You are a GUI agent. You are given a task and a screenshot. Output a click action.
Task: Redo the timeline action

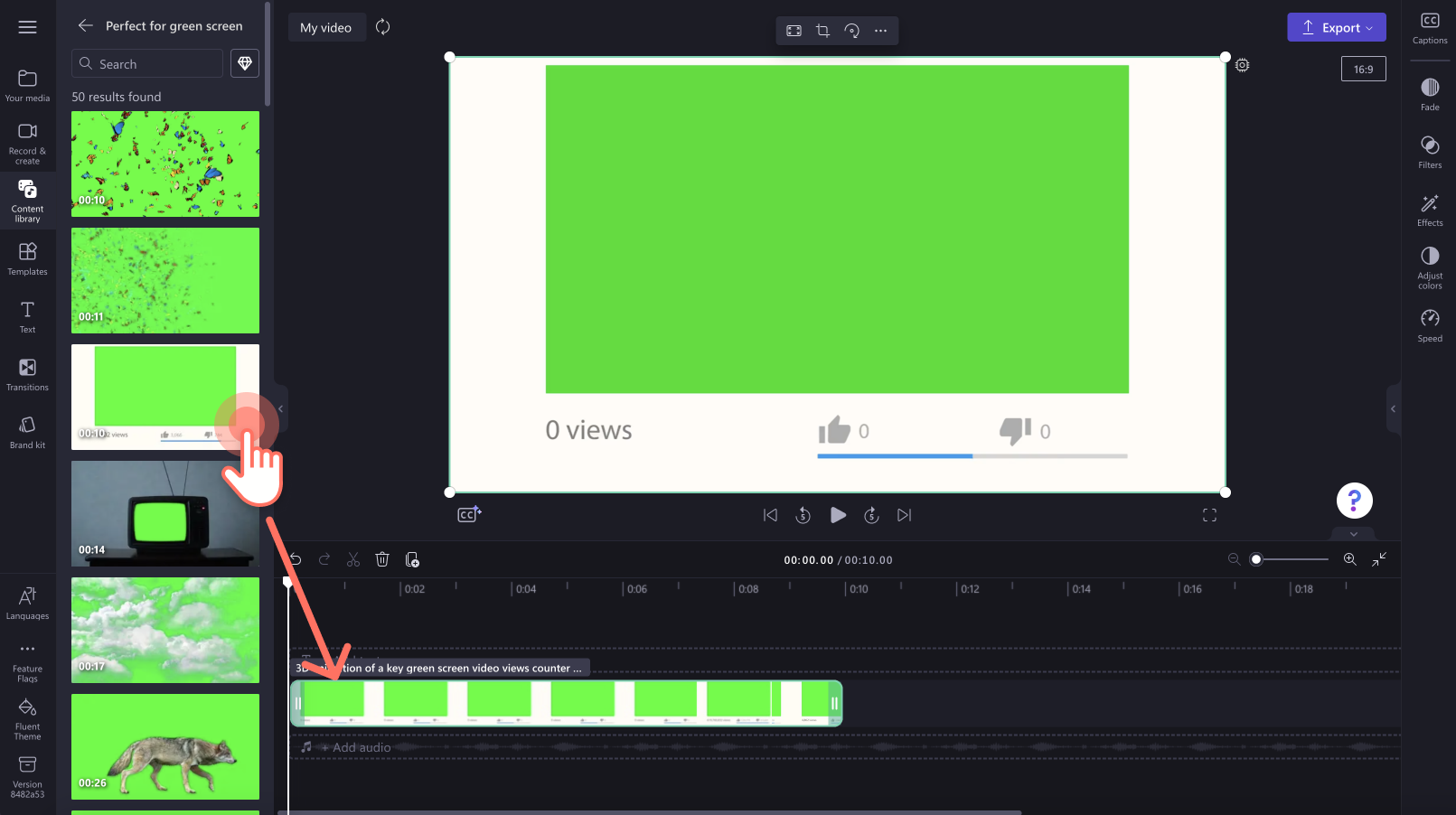coord(324,560)
